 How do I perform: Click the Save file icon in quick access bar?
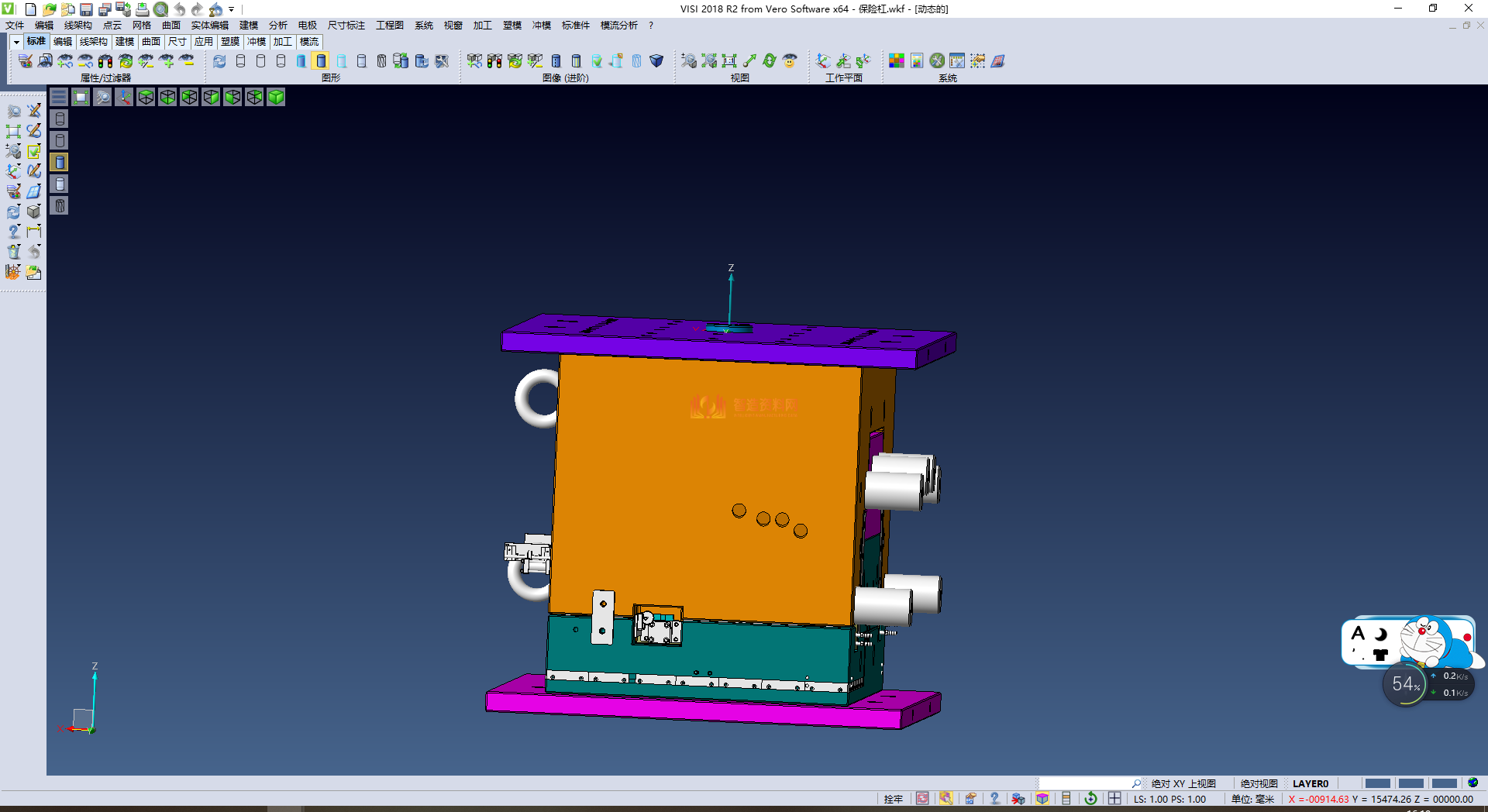[x=86, y=9]
